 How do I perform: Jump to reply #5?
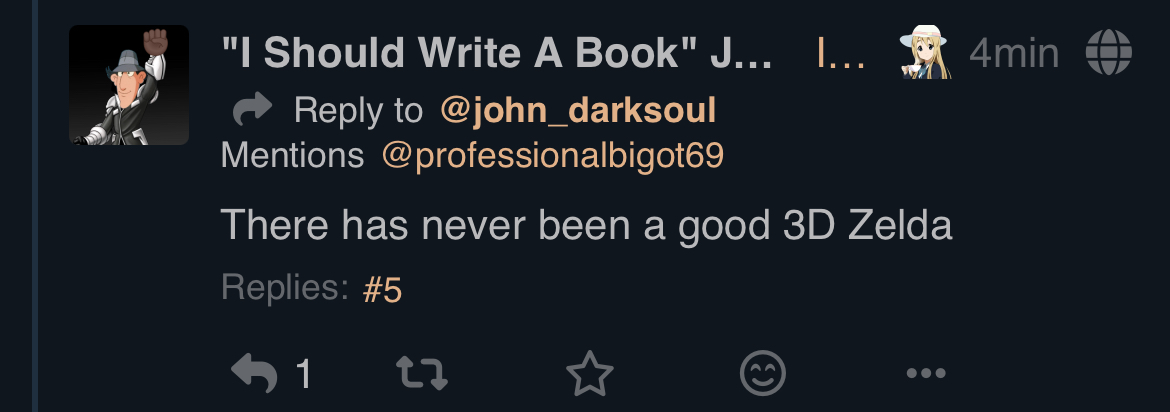pos(382,290)
